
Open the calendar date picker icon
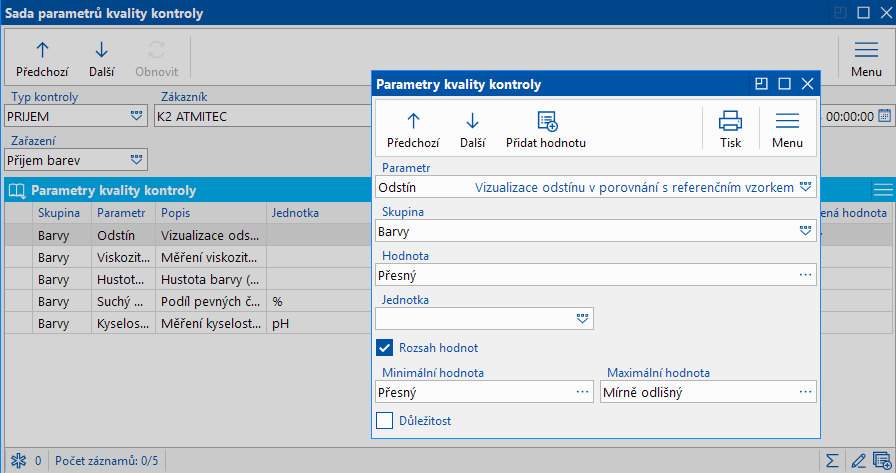(884, 116)
